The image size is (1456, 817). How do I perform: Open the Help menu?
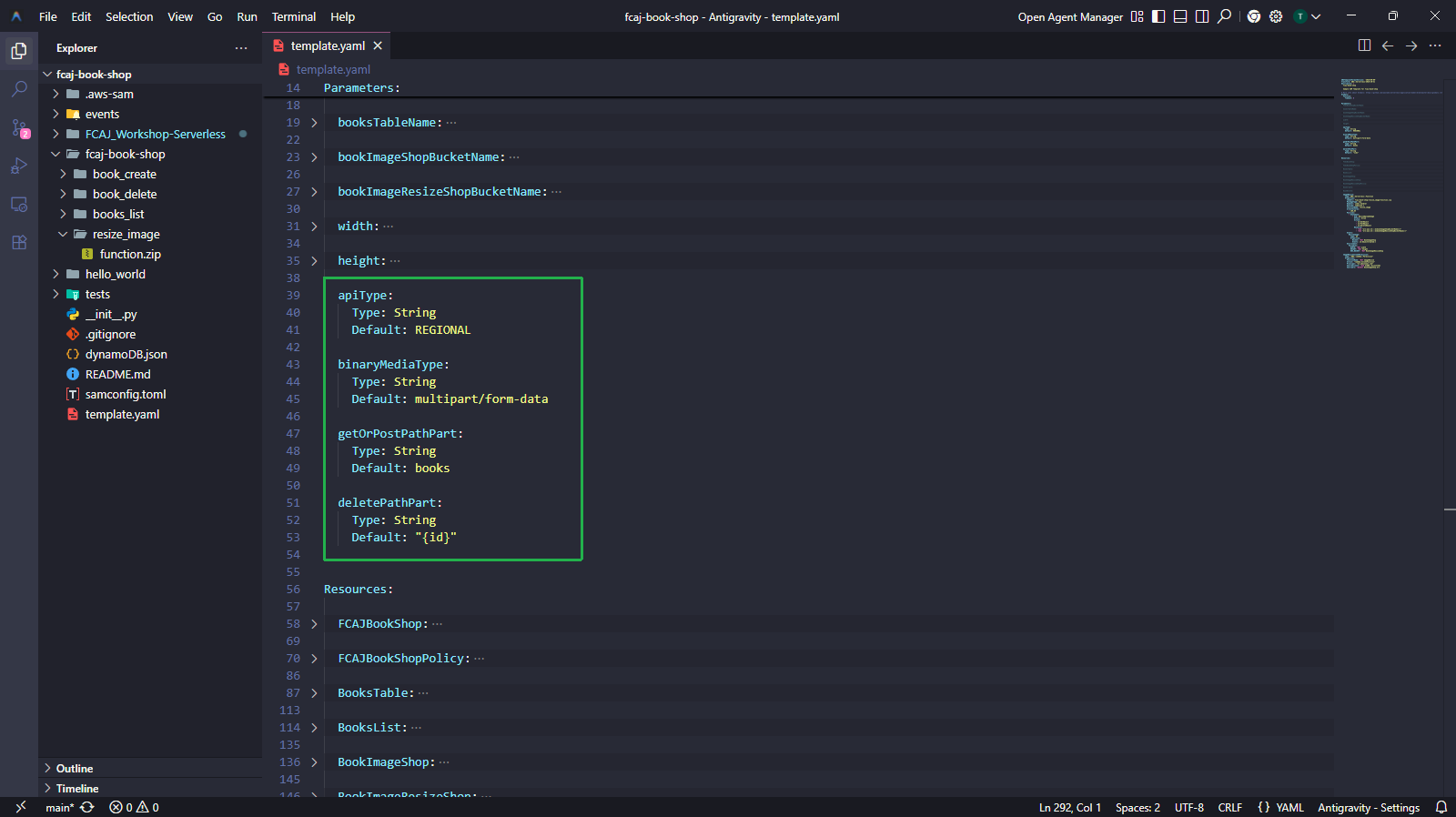pos(342,16)
